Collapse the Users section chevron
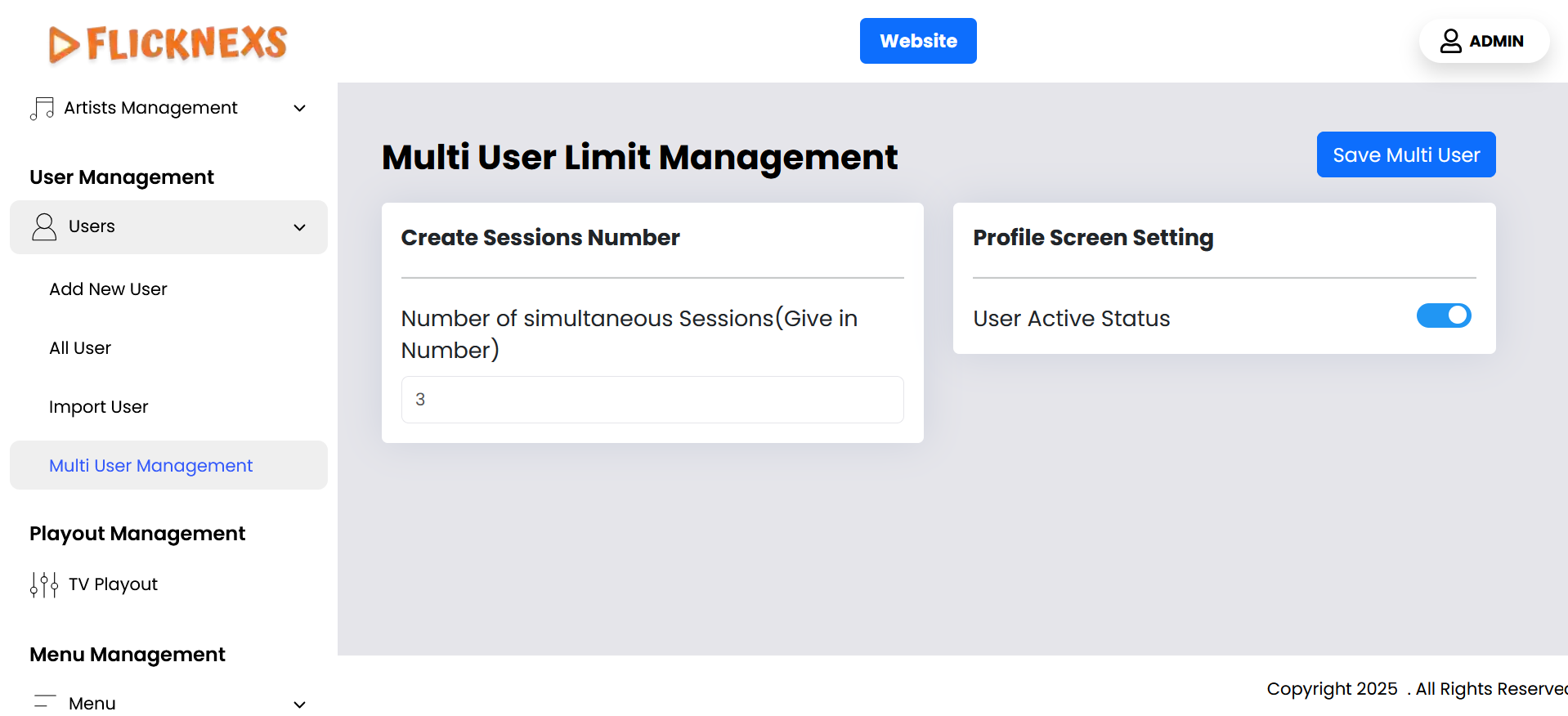Viewport: 1568px width, 716px height. [300, 227]
